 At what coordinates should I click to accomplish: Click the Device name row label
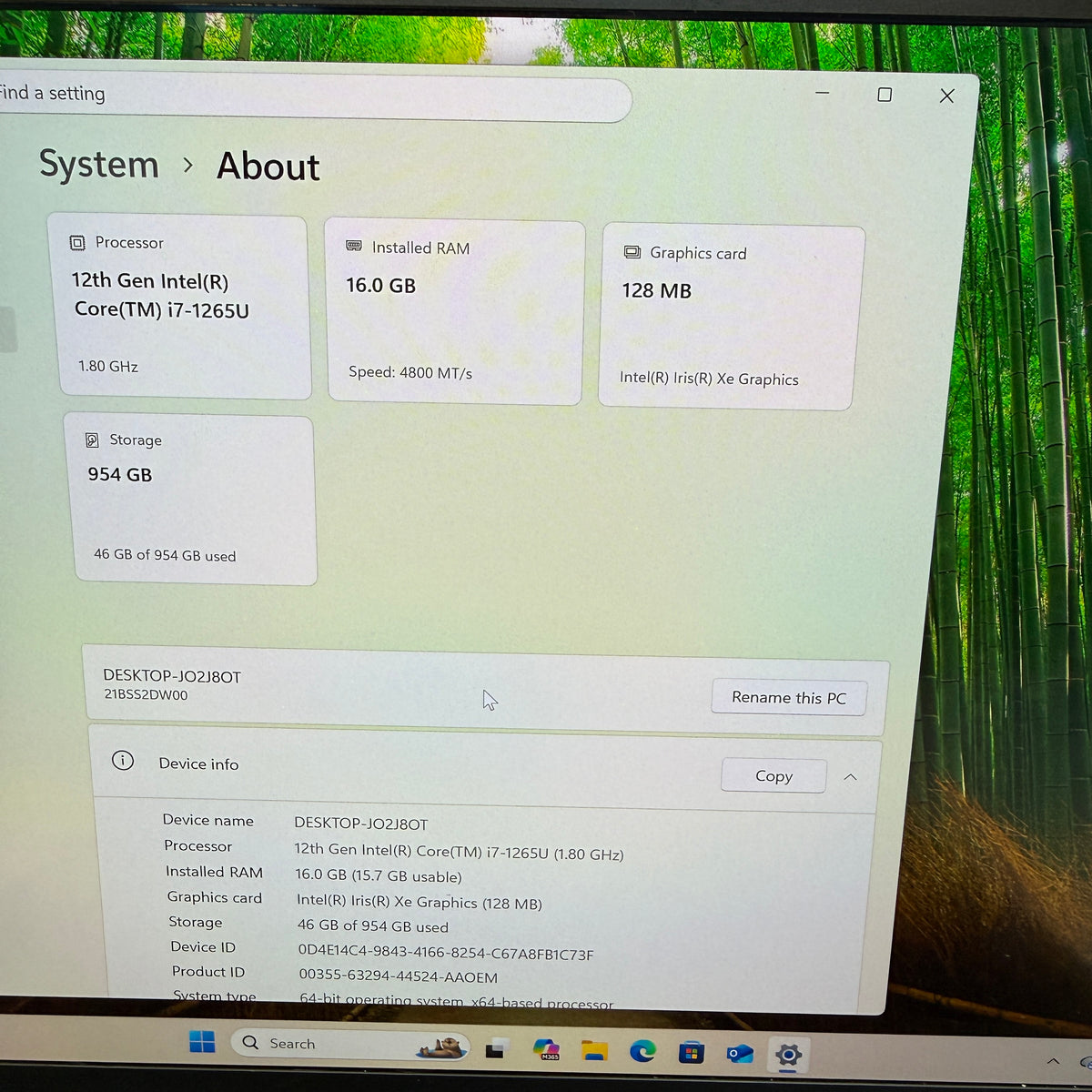(x=208, y=820)
